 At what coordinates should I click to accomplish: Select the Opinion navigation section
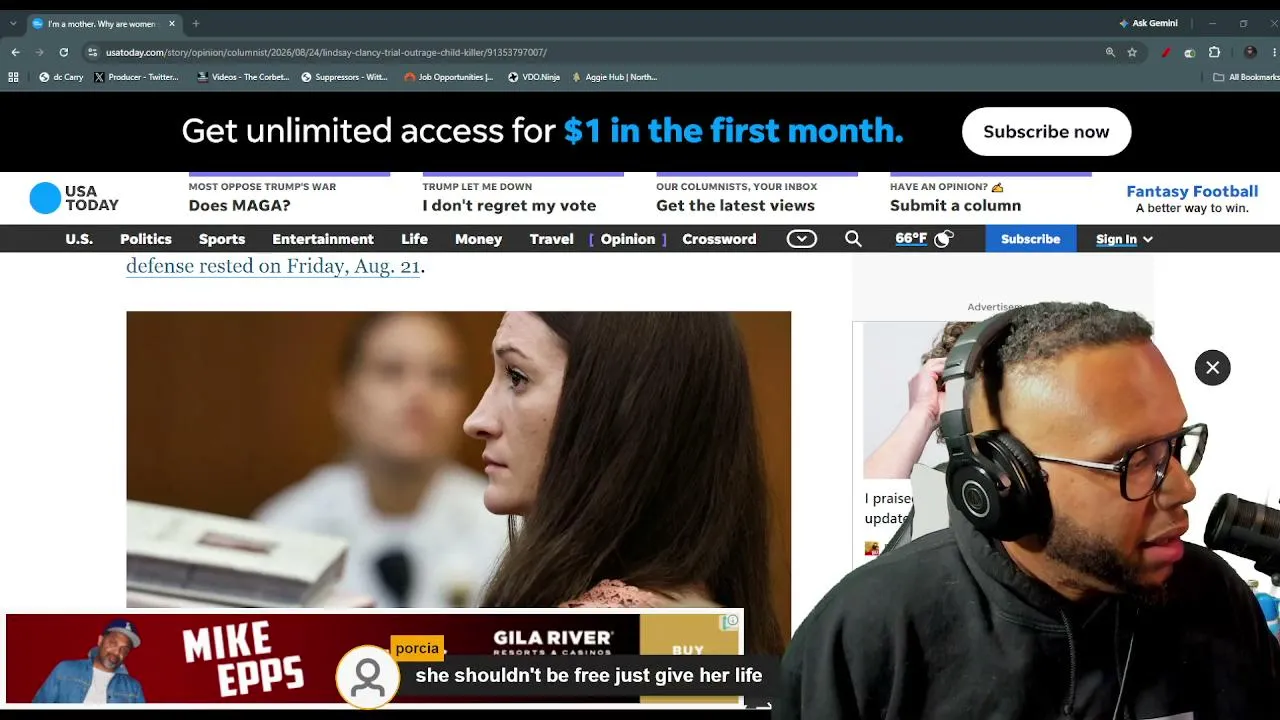click(628, 239)
